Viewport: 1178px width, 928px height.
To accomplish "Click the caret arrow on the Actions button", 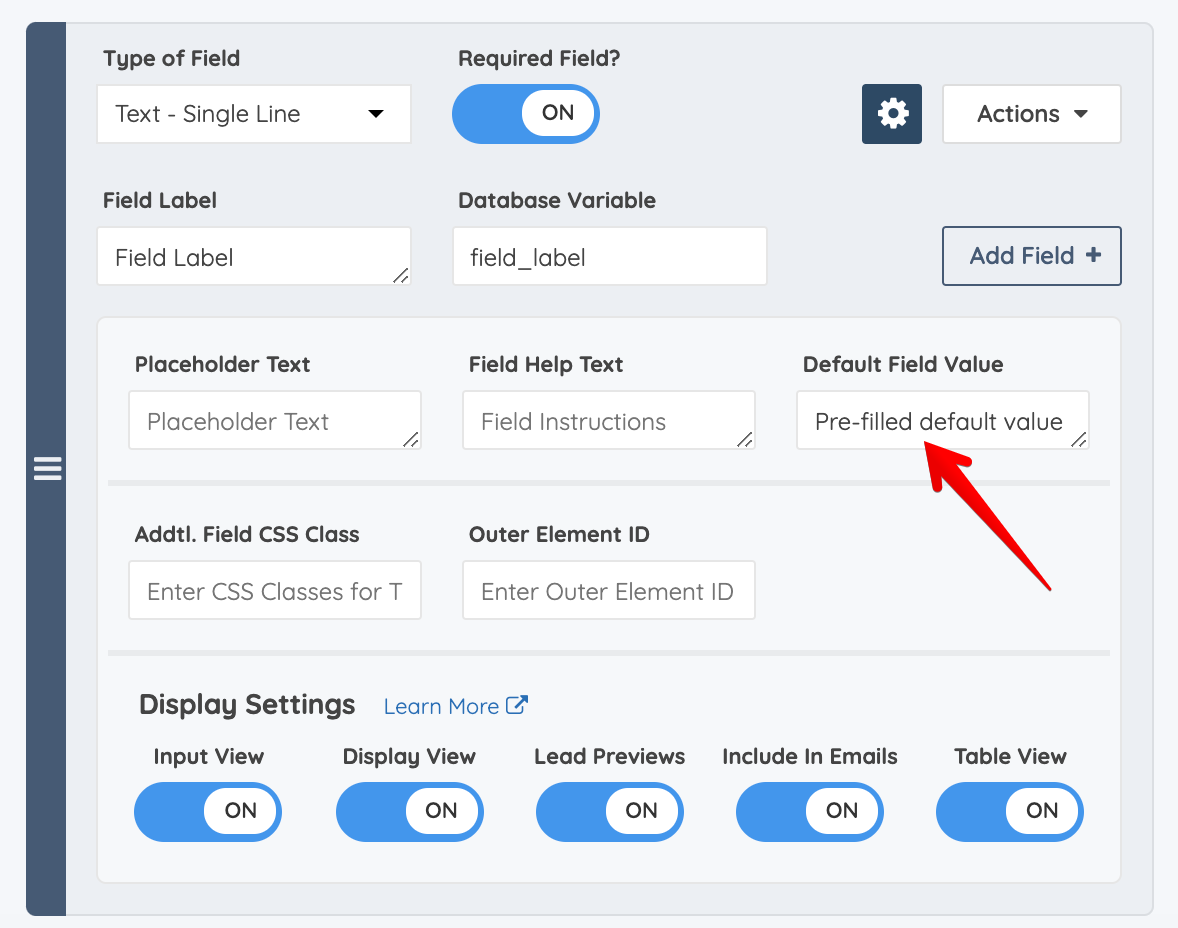I will [x=1080, y=113].
